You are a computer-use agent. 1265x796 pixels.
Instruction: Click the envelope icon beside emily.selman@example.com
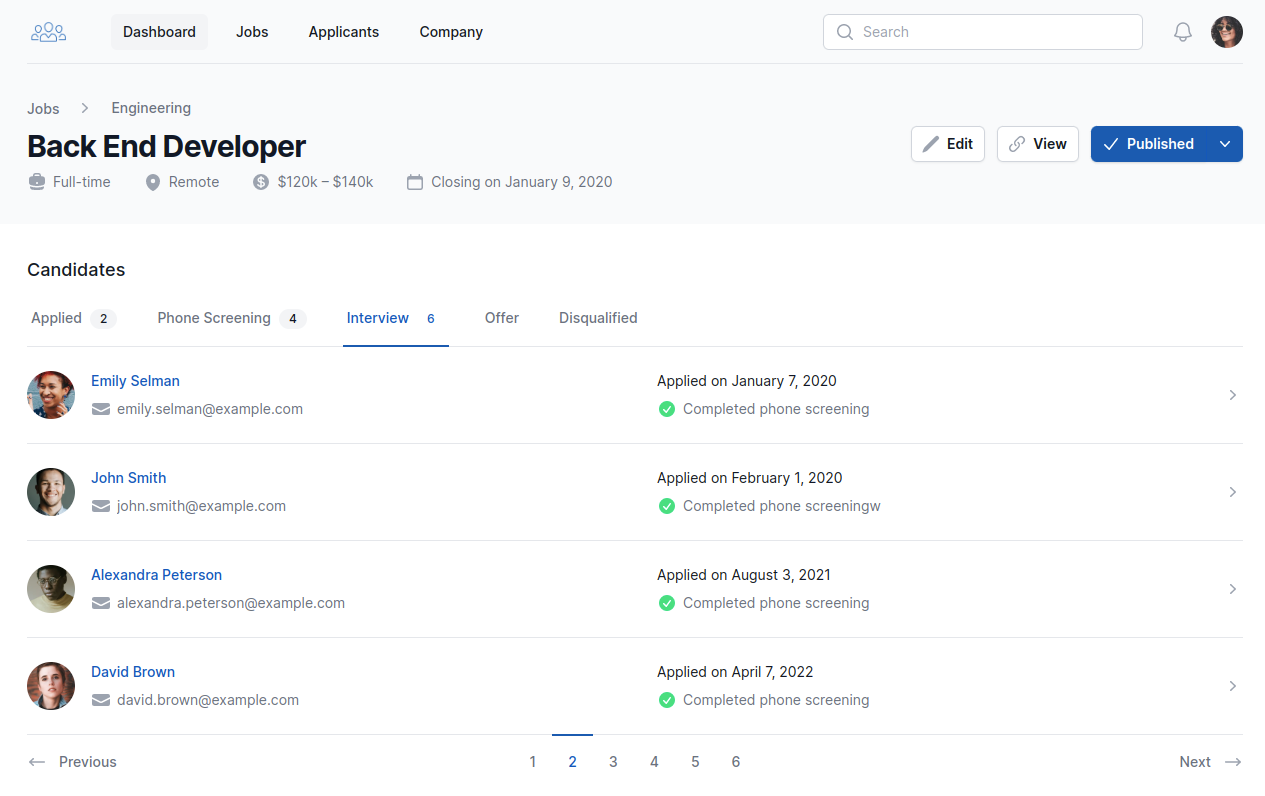(101, 409)
